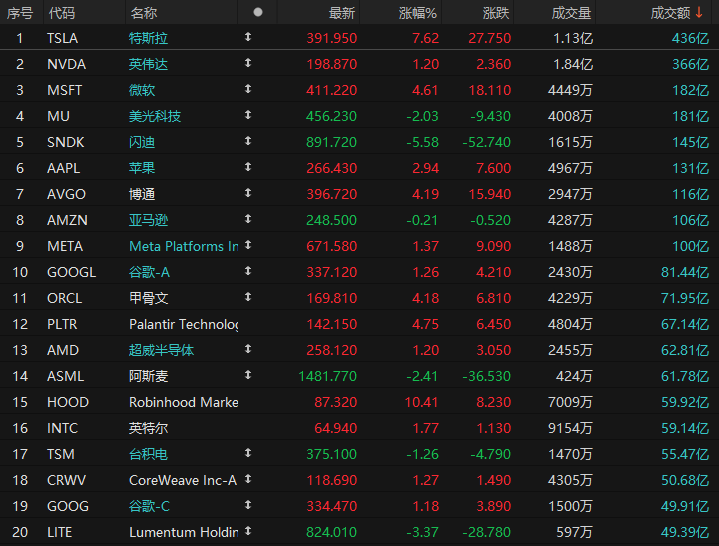Click the up-down arrow icon in NVDA row

tap(248, 63)
